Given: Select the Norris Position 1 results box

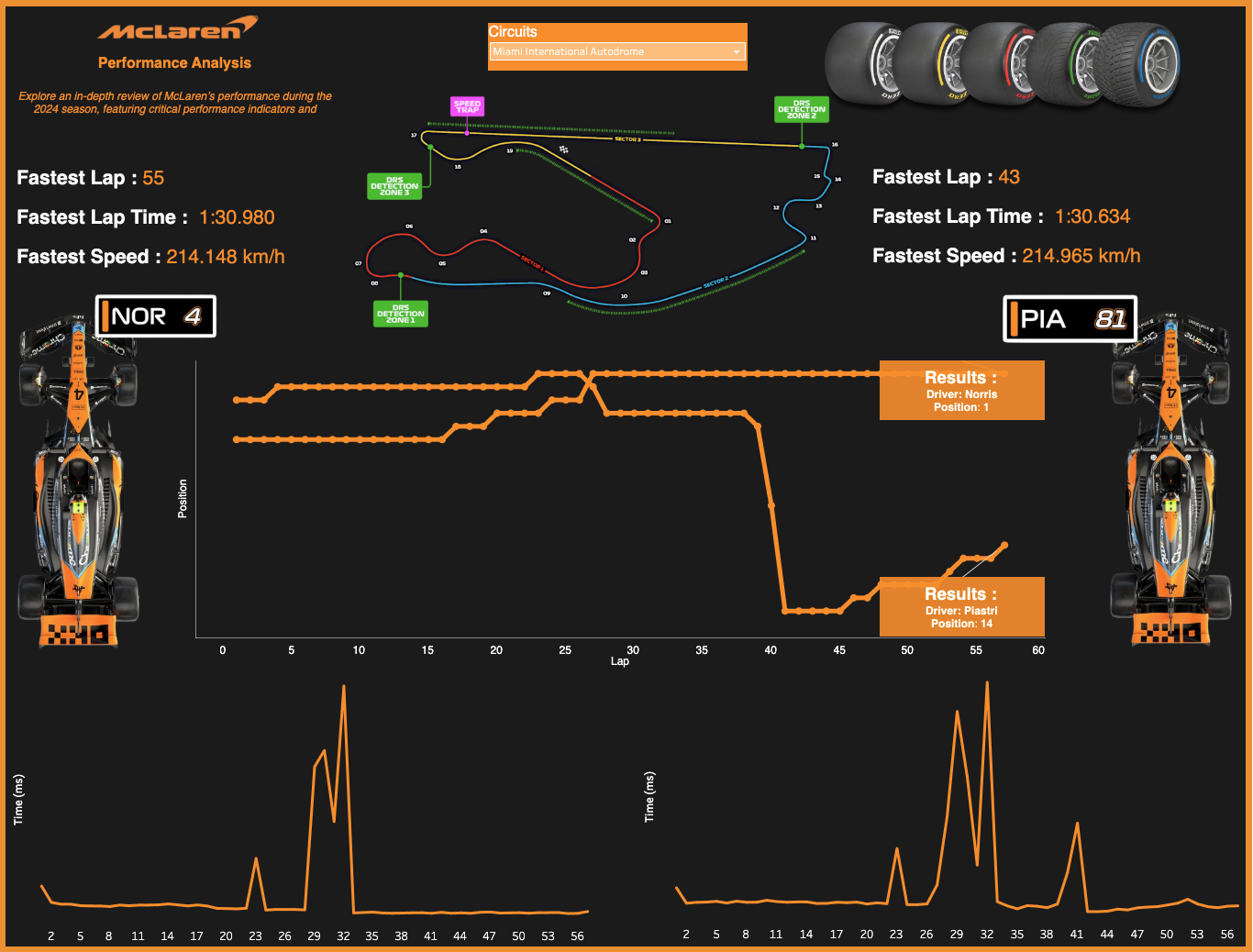Looking at the screenshot, I should 961,391.
